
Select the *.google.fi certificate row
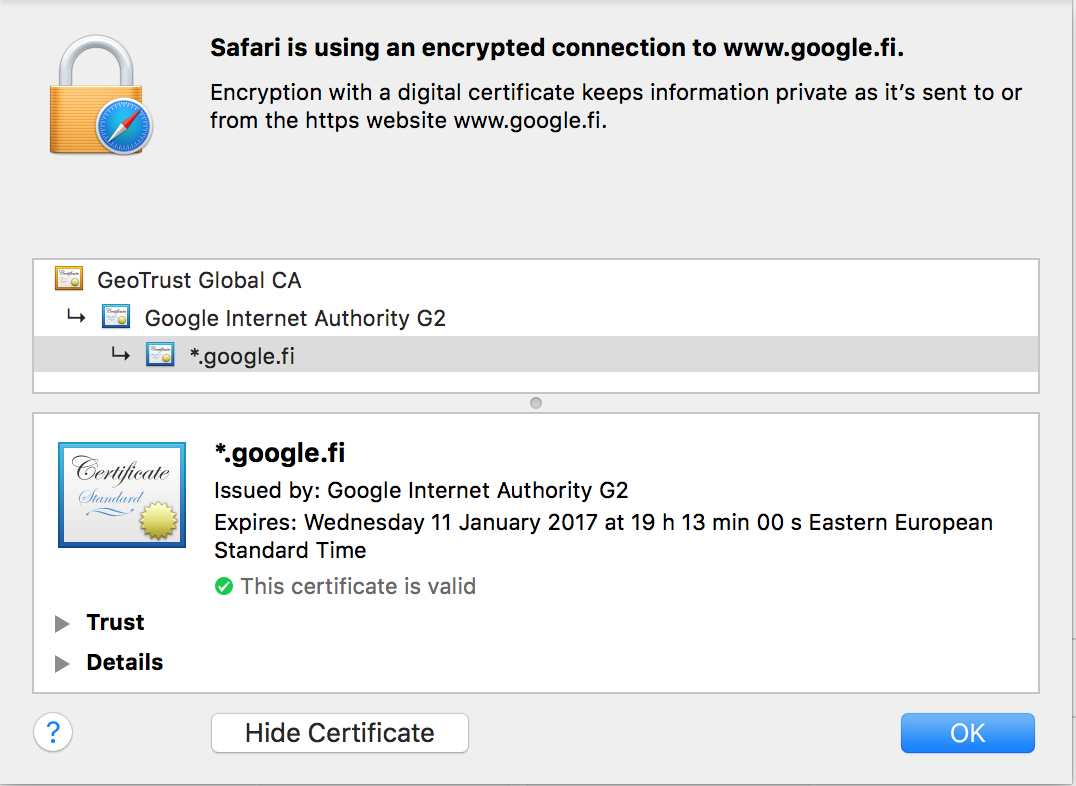(242, 355)
